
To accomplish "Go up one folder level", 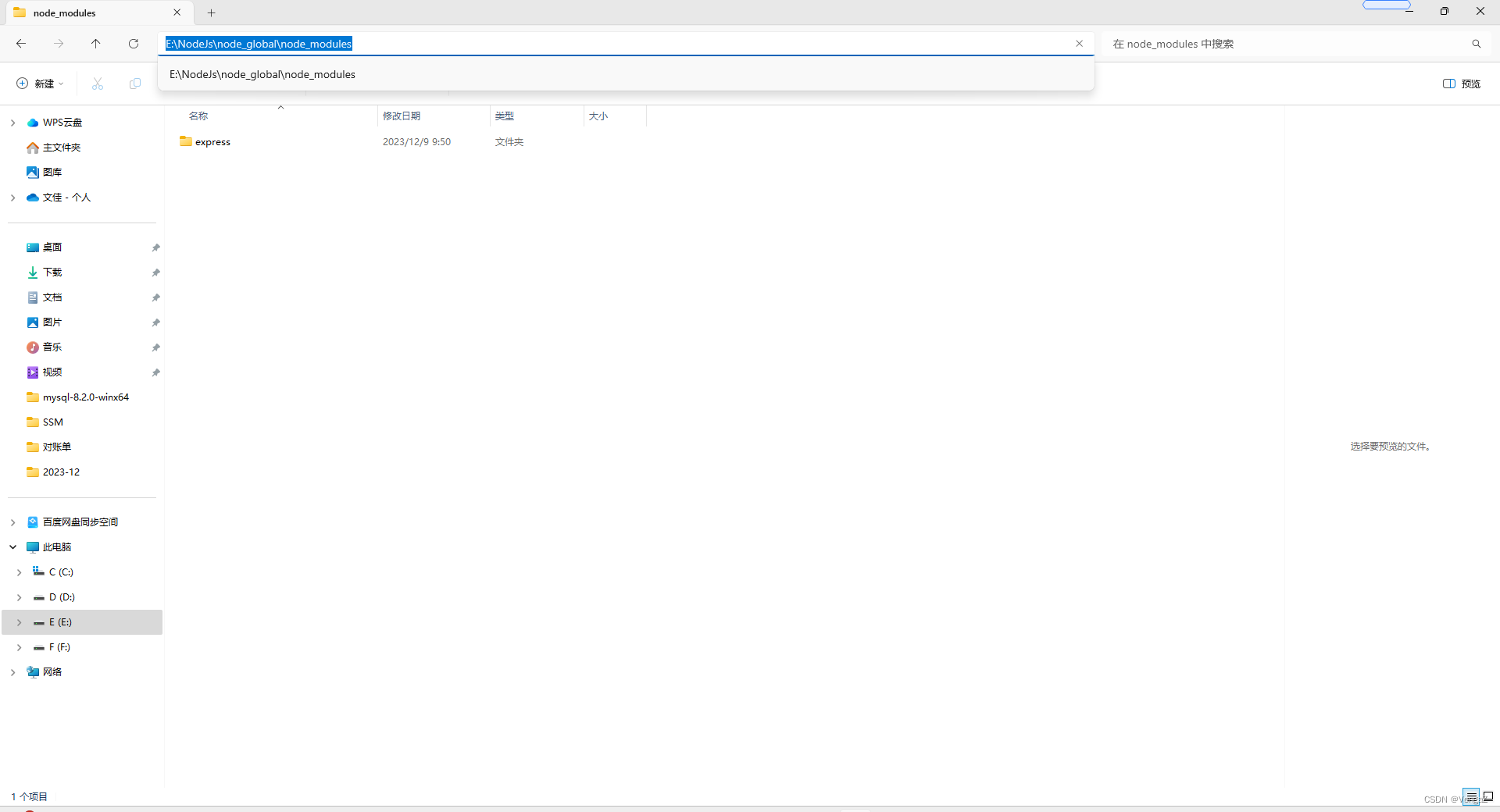I will pos(96,44).
